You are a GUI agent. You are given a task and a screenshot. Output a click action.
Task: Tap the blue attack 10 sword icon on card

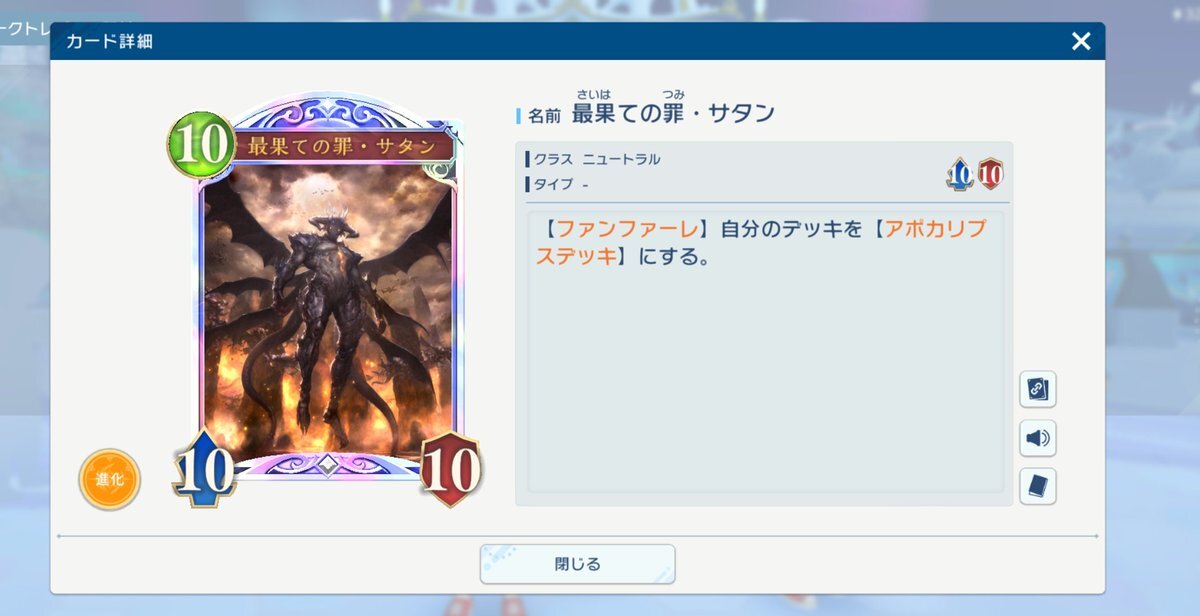tap(205, 467)
